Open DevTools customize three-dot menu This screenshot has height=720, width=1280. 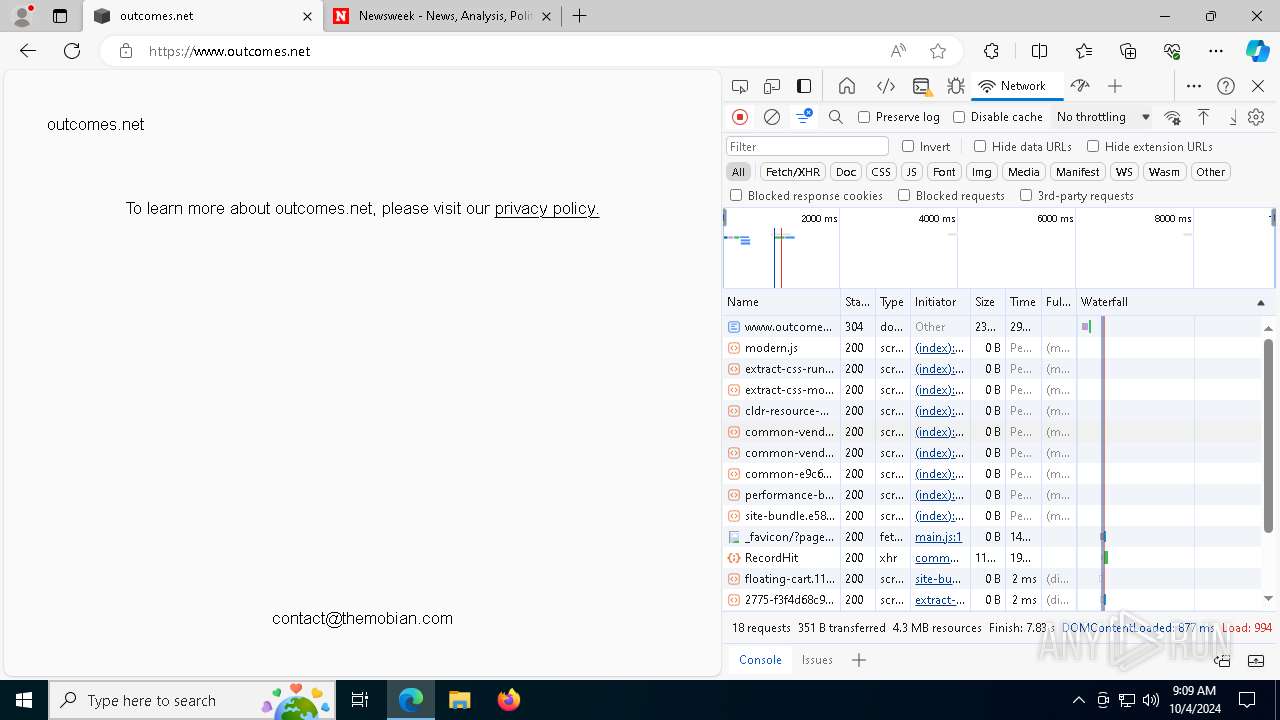point(1194,86)
